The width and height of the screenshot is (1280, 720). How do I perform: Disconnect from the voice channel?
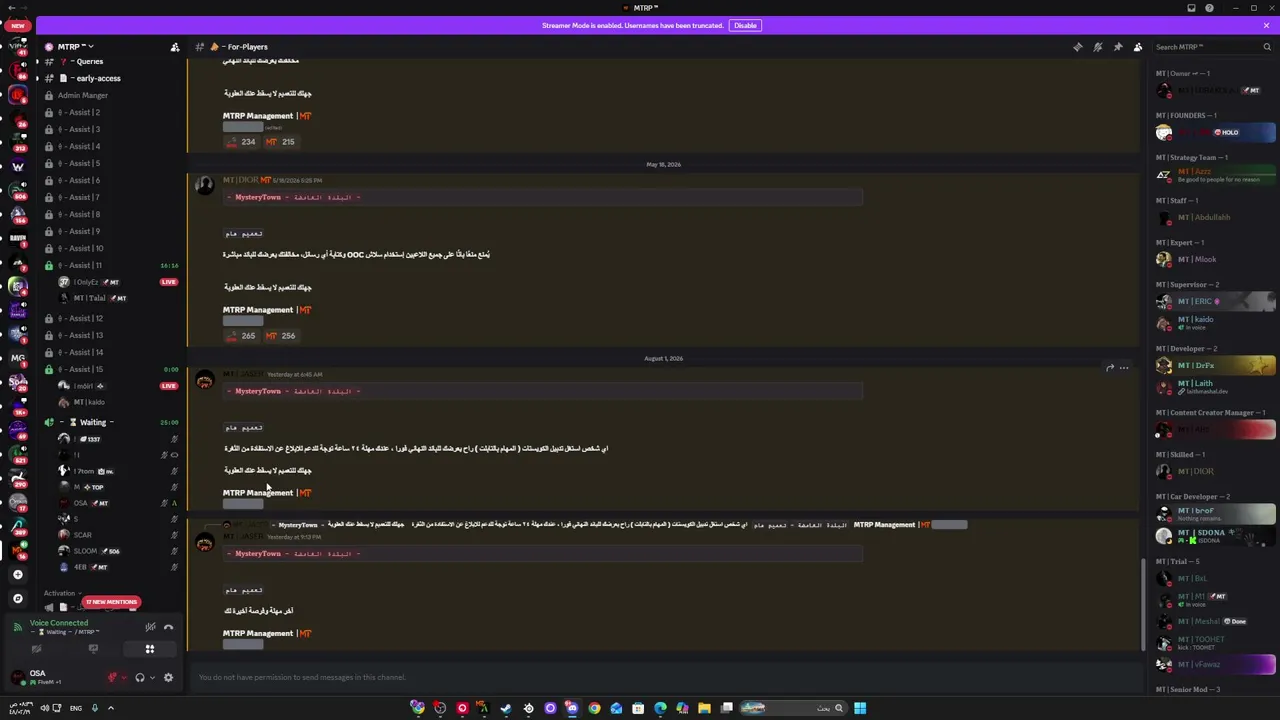(x=168, y=627)
